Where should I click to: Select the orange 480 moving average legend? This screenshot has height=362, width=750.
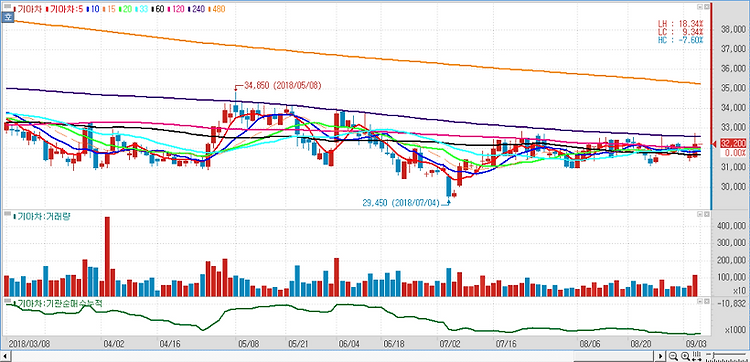coord(216,9)
